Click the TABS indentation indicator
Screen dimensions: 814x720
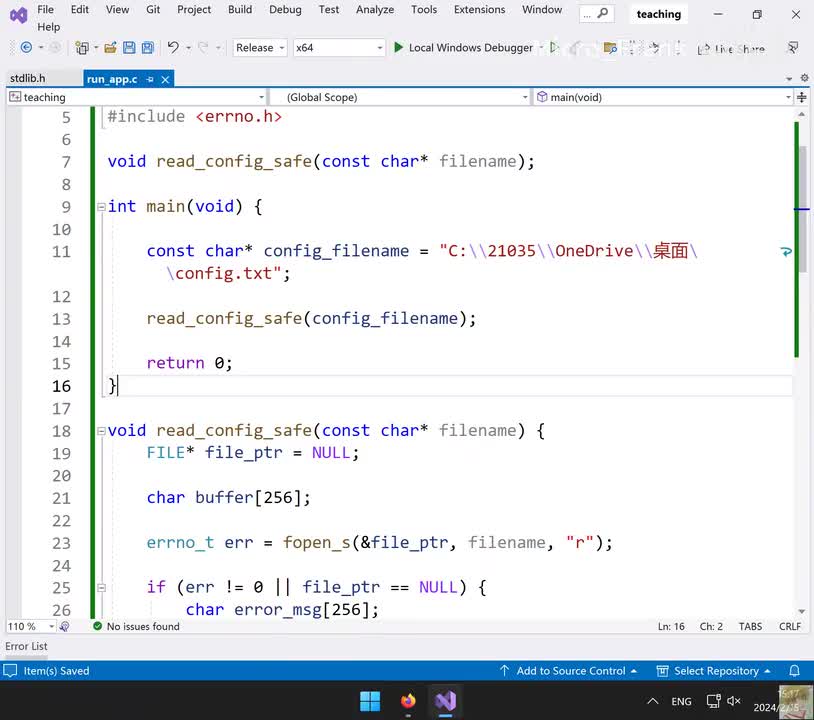750,626
